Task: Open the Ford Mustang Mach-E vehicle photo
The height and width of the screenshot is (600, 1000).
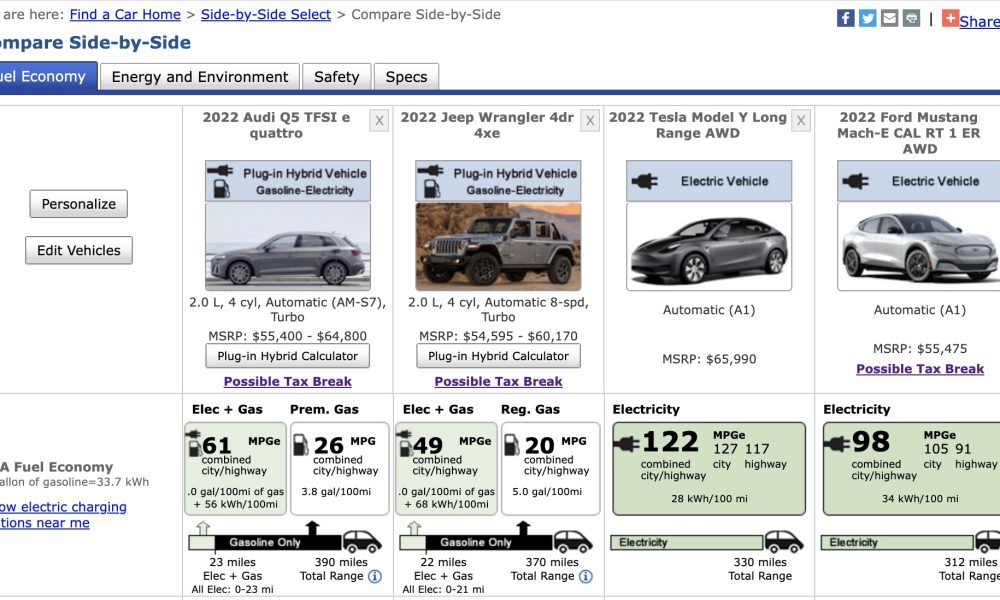Action: click(x=919, y=247)
